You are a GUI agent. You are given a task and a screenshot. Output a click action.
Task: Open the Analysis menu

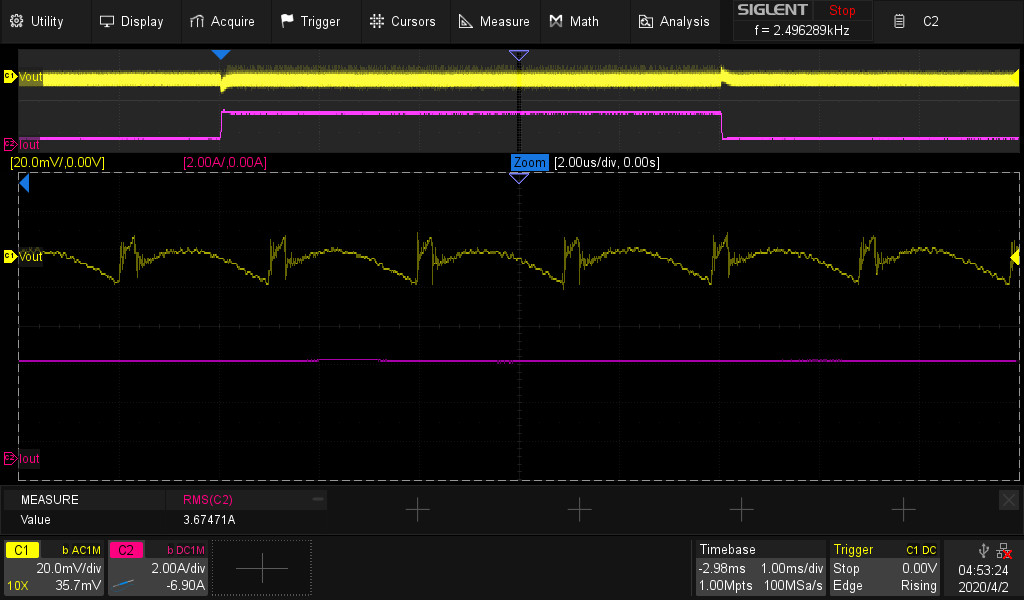(x=674, y=21)
